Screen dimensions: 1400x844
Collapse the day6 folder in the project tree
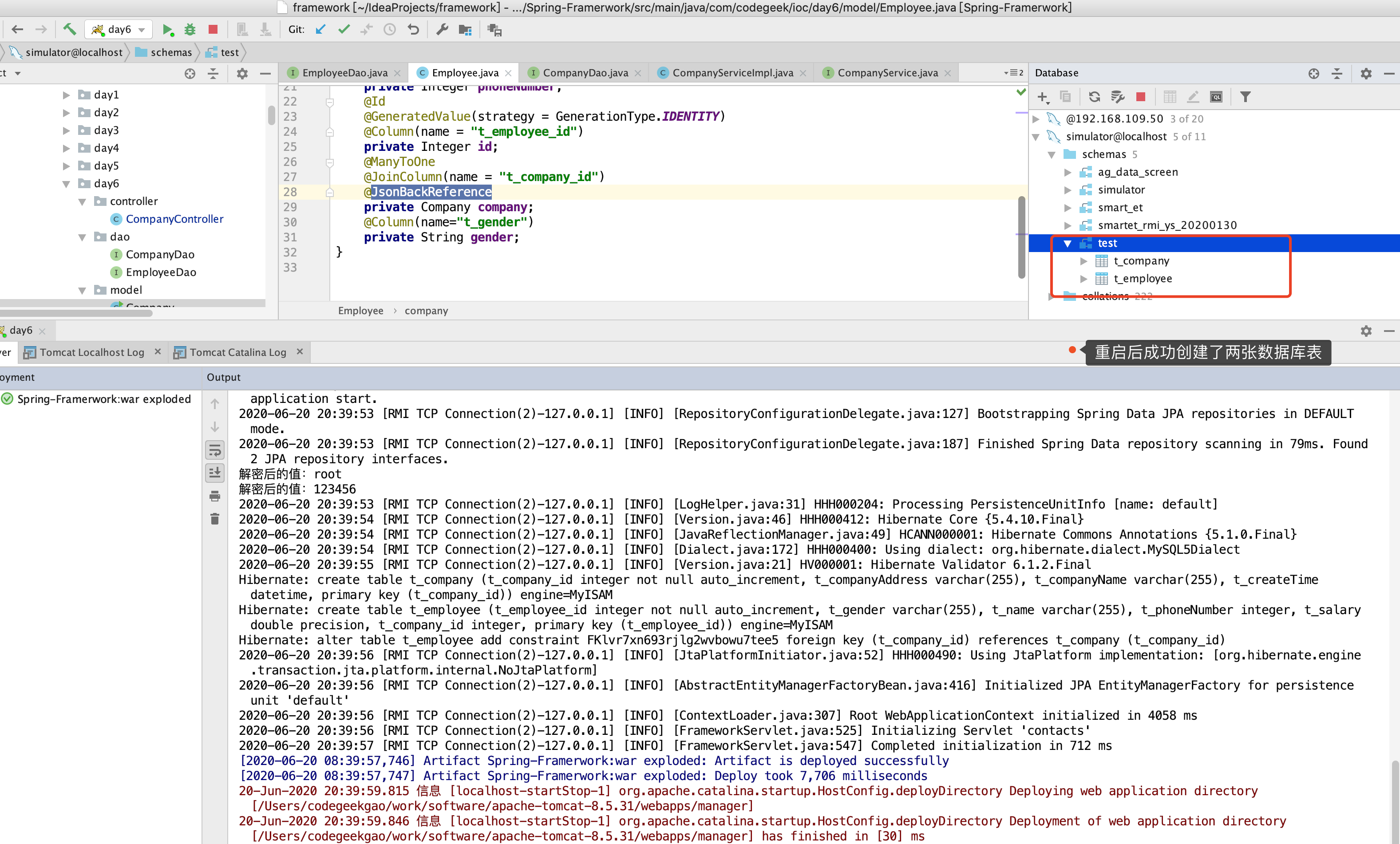67,183
